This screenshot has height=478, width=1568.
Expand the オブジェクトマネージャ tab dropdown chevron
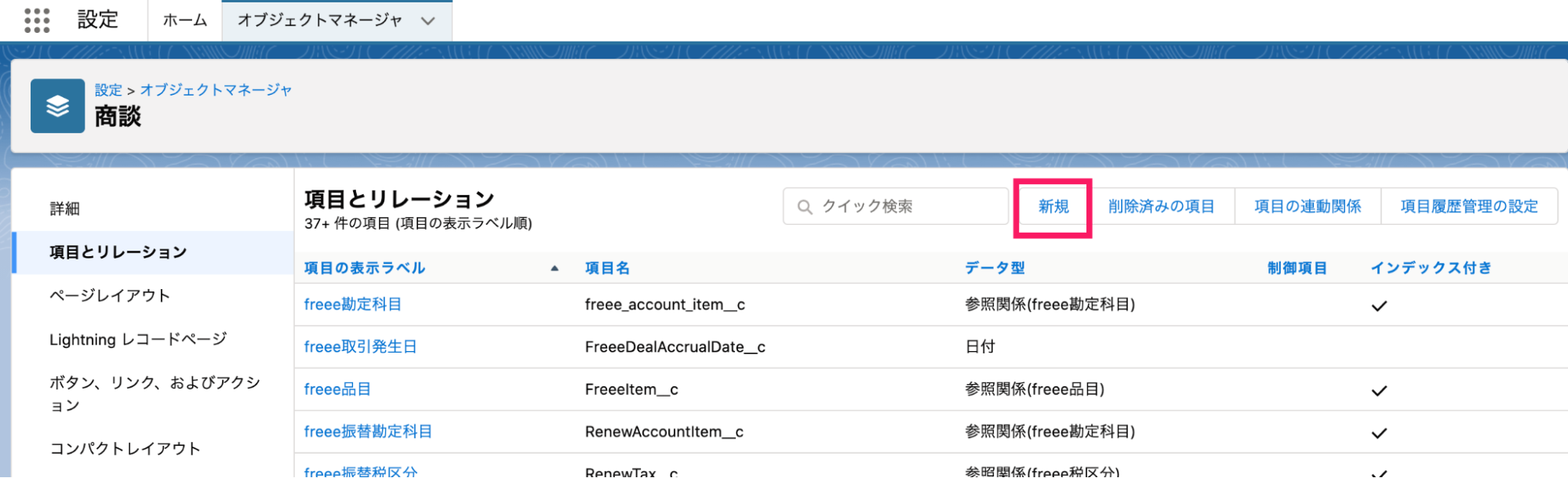point(427,21)
